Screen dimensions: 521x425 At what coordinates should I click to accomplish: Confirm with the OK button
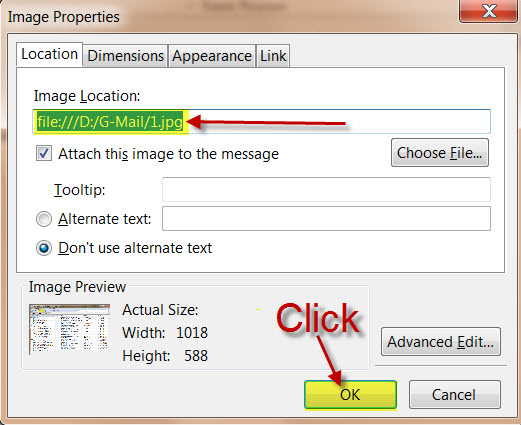tap(350, 395)
